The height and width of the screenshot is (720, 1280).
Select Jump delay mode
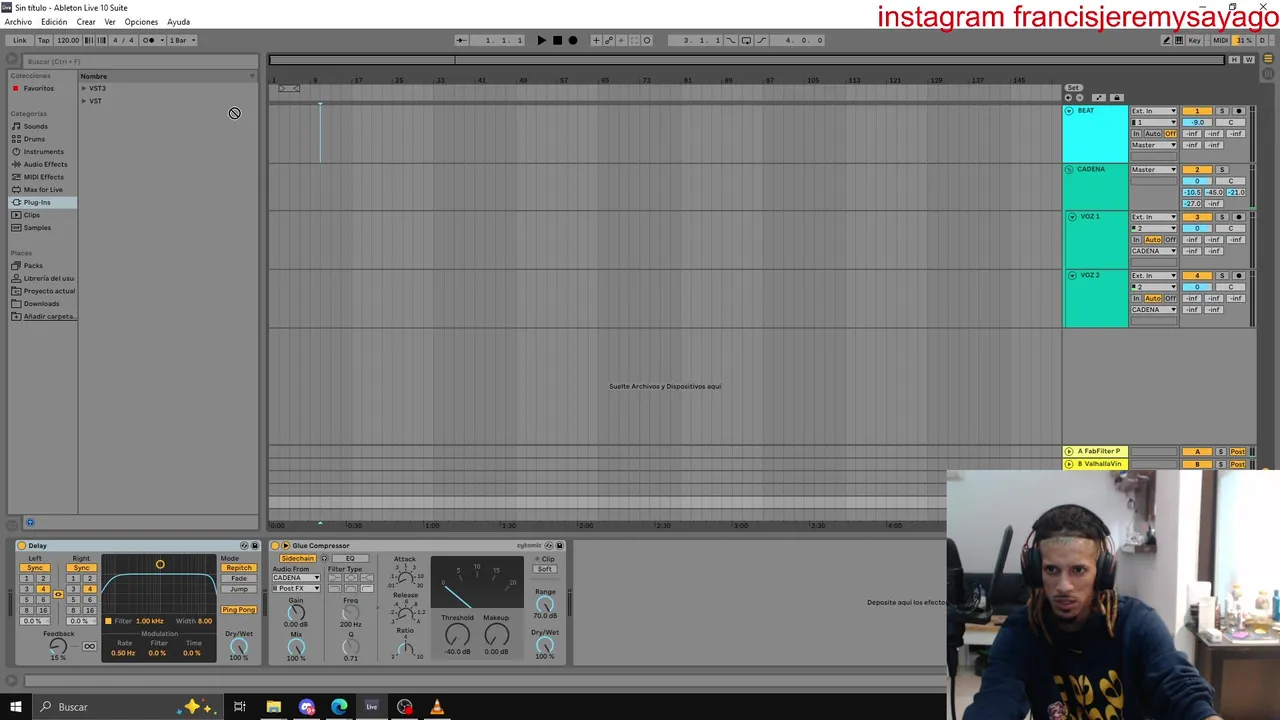point(238,589)
